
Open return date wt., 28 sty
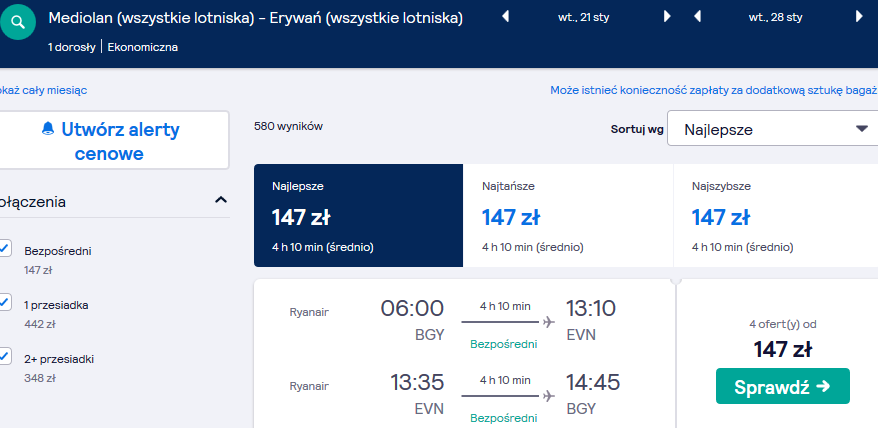coord(776,17)
